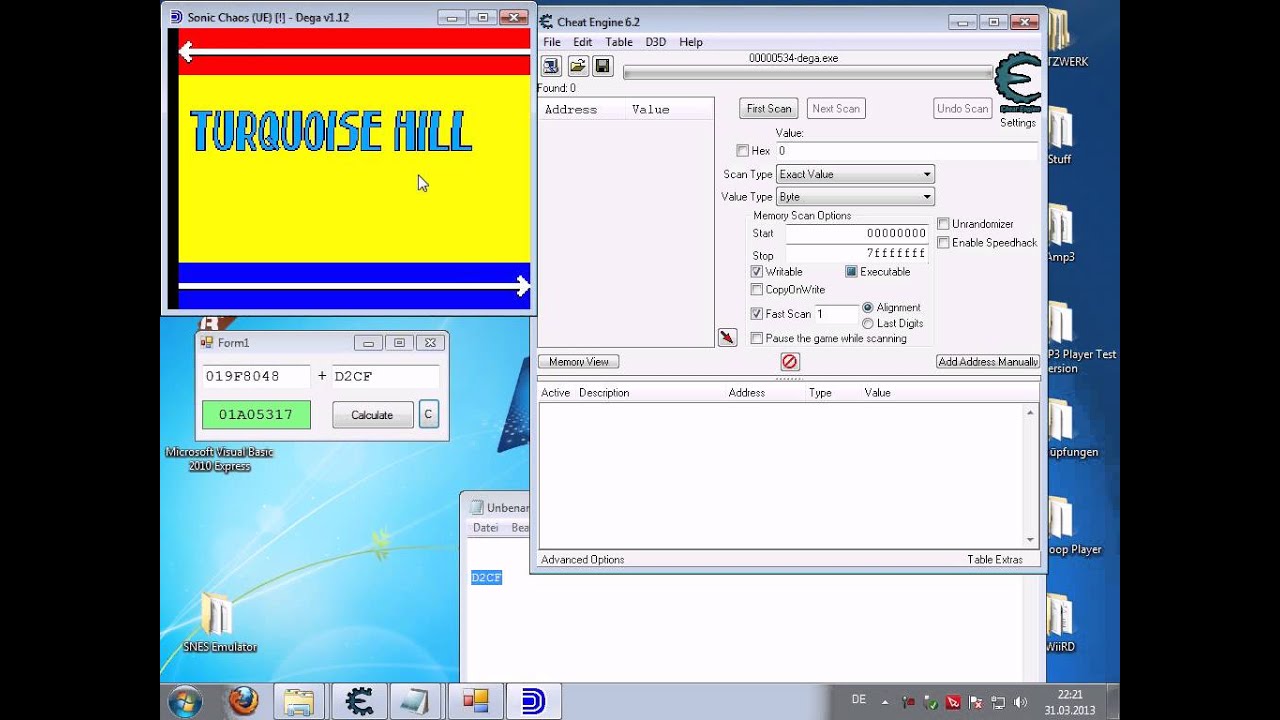Click the Start address field

coord(857,233)
